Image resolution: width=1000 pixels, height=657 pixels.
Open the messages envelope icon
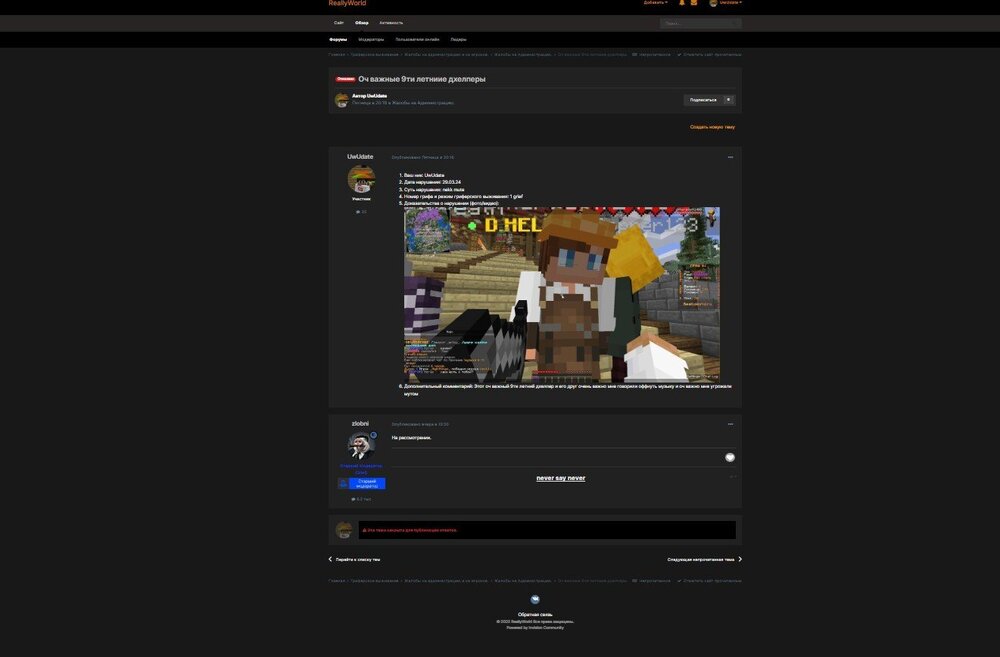[694, 3]
